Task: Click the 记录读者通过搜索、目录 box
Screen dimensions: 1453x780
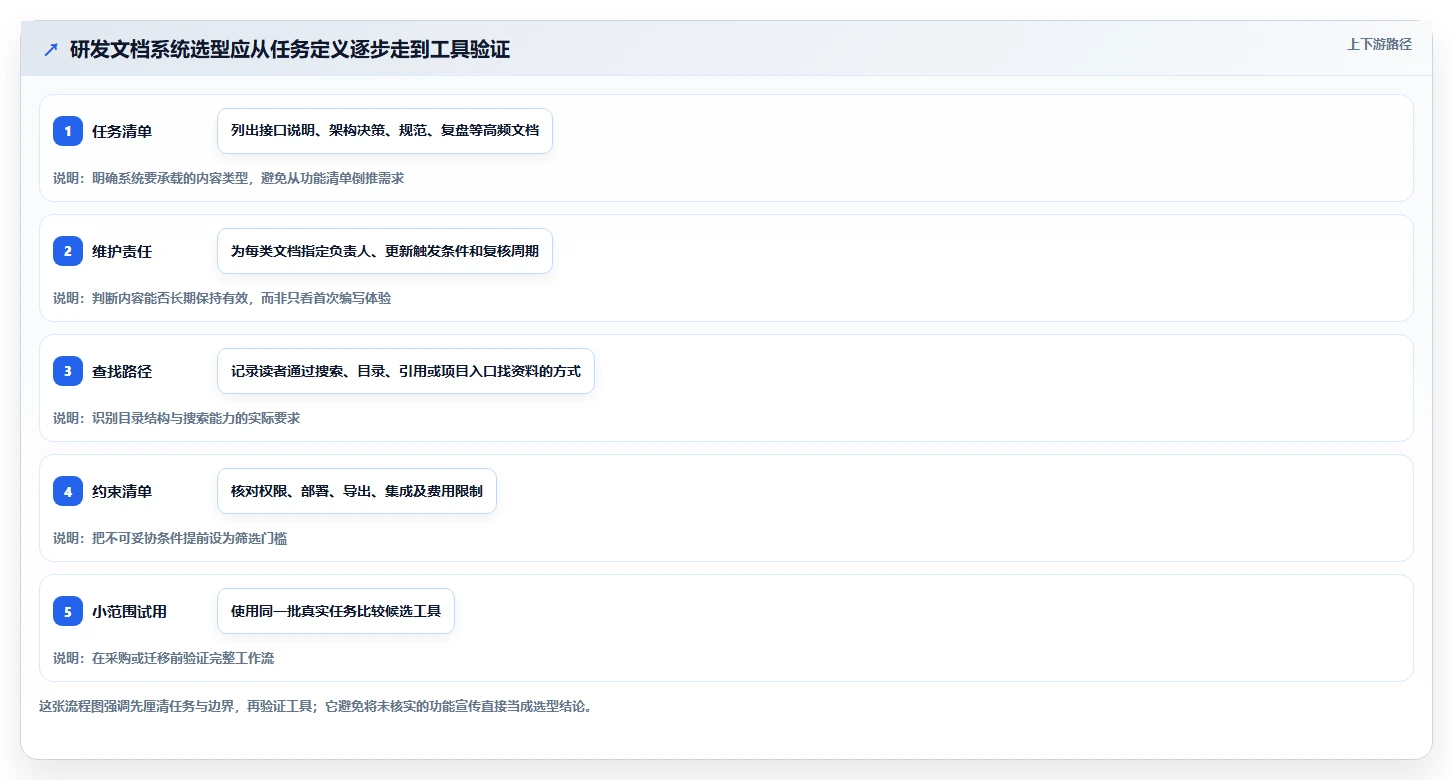Action: (x=406, y=371)
